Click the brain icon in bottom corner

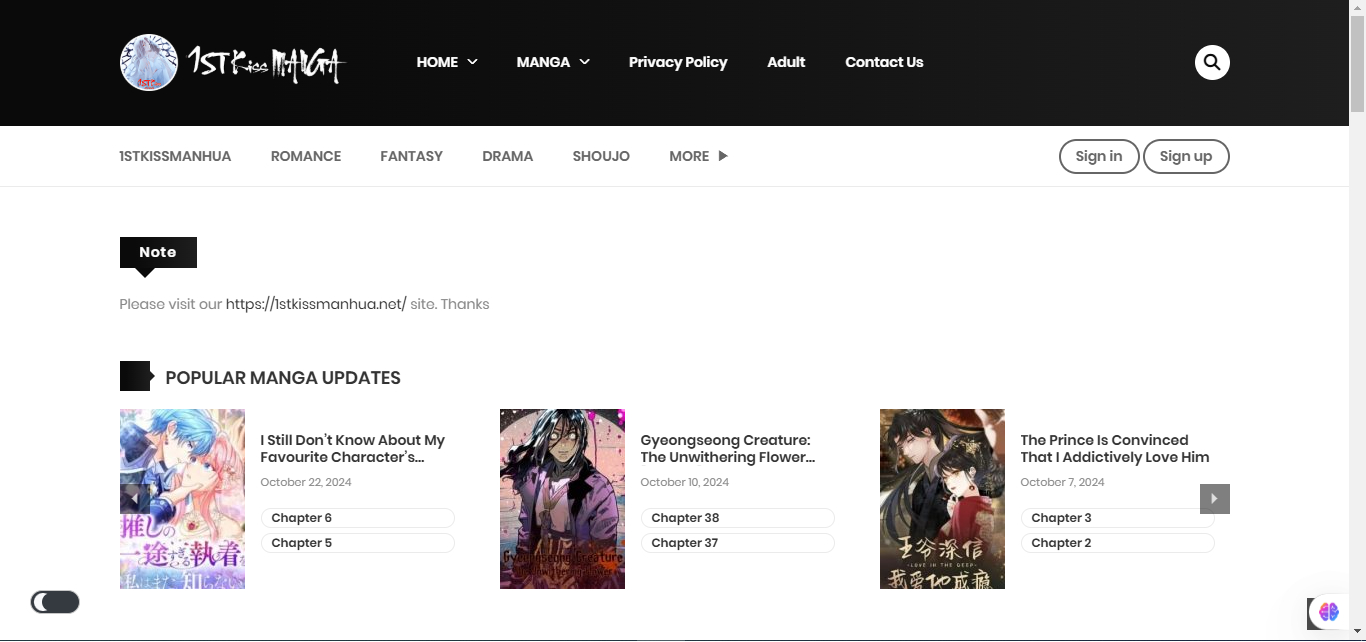(x=1328, y=611)
